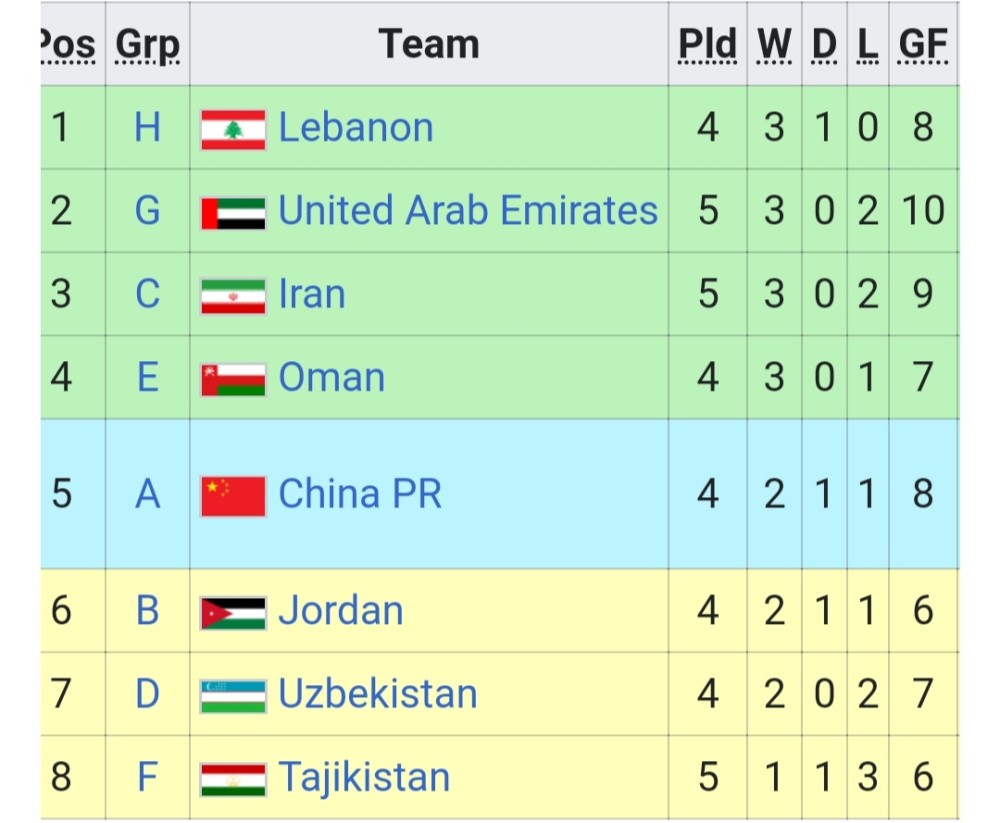Click the Pld column header abbreviation

click(707, 44)
